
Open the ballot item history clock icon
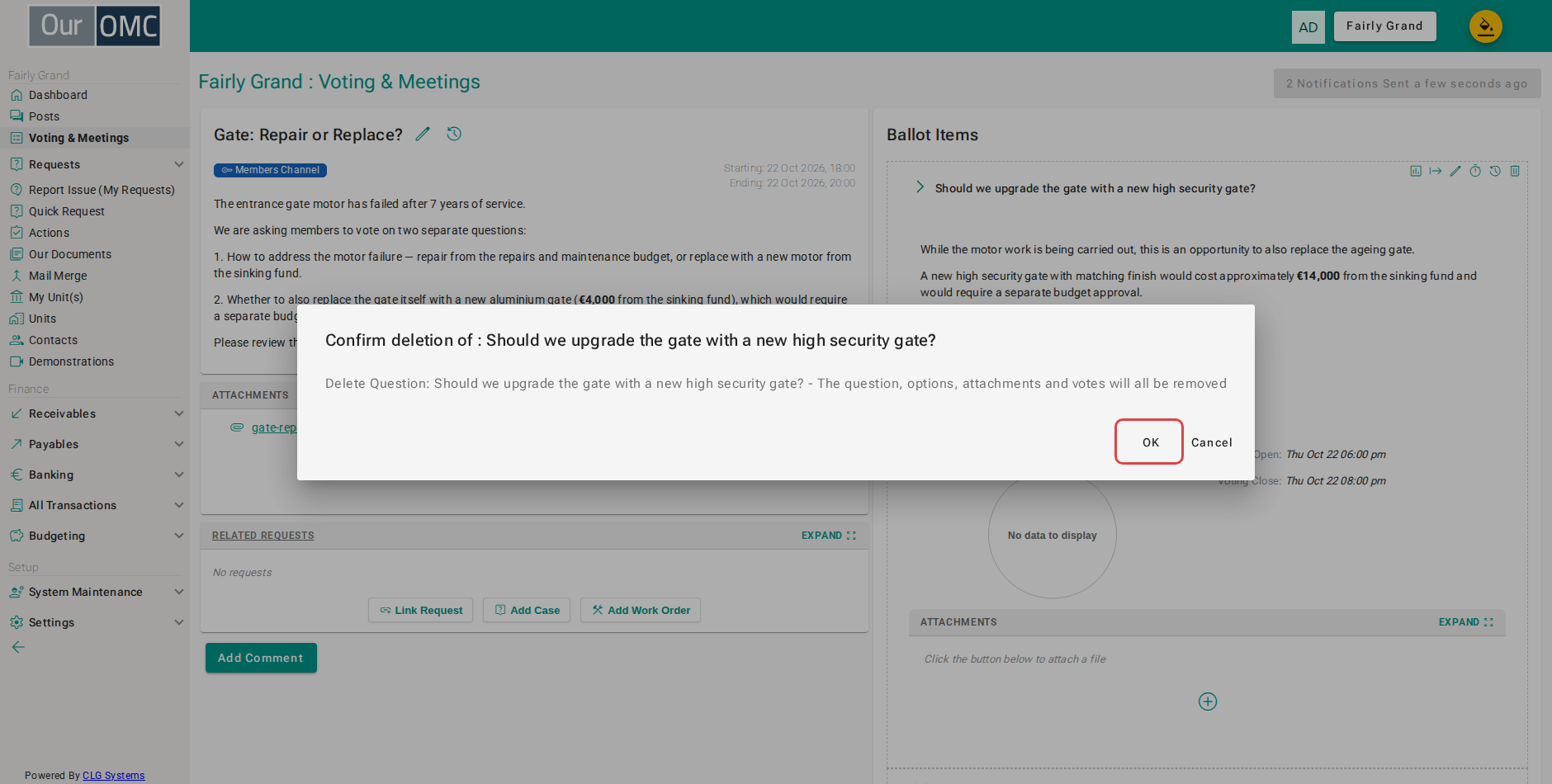click(x=1495, y=171)
